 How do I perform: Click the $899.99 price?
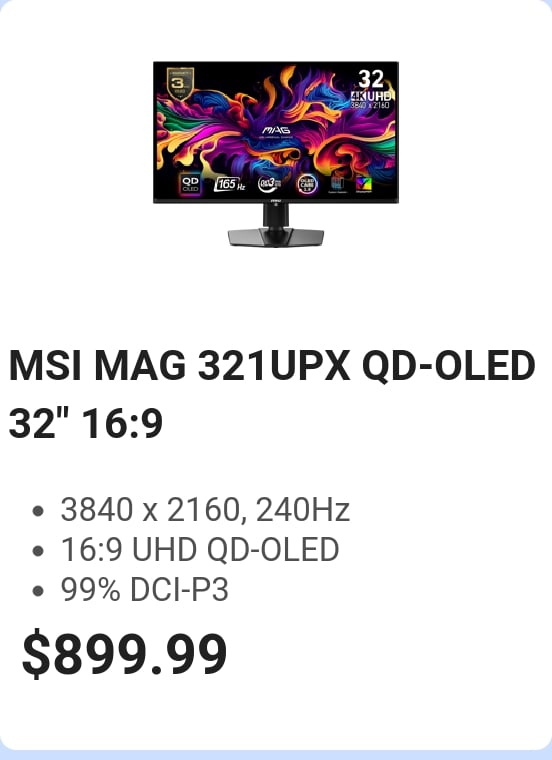coord(125,654)
